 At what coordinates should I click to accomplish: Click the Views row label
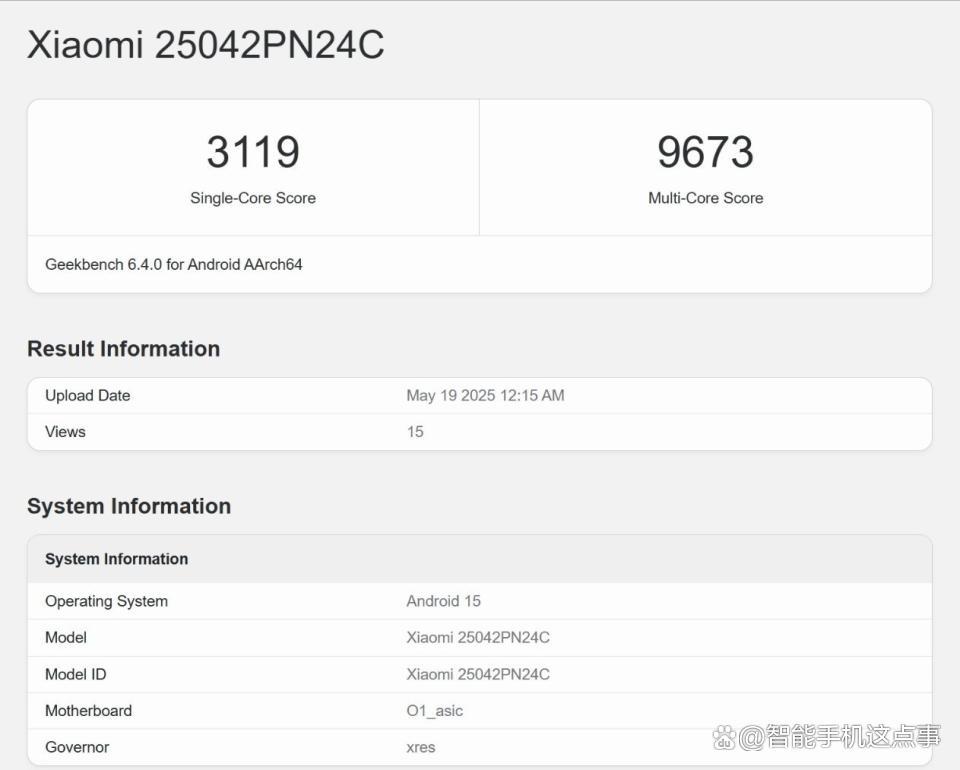[66, 432]
